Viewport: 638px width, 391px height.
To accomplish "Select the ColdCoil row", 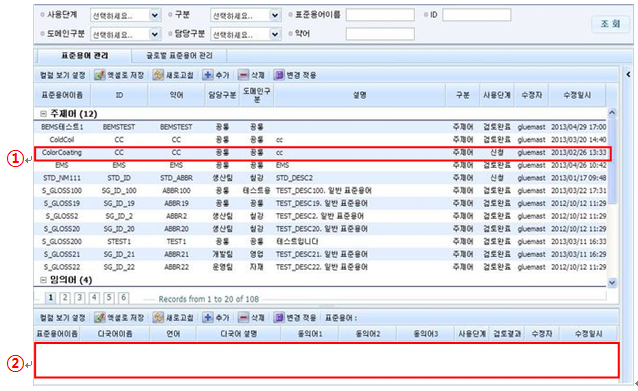I will [x=321, y=140].
